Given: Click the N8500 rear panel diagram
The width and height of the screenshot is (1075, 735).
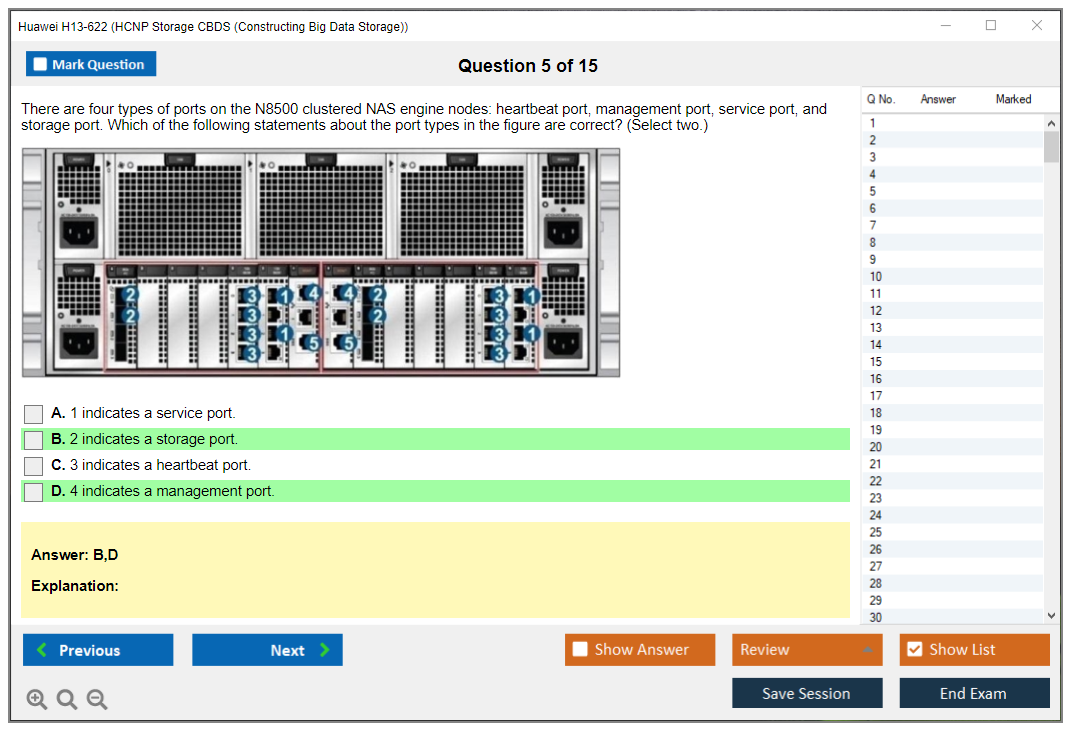Looking at the screenshot, I should (x=320, y=262).
